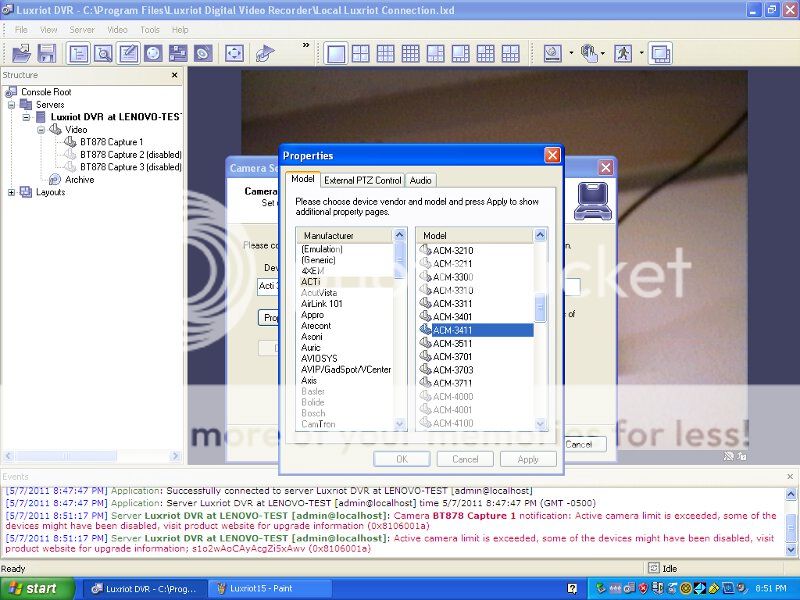Open the toolbar overflow chevron
This screenshot has width=800, height=600.
[305, 46]
